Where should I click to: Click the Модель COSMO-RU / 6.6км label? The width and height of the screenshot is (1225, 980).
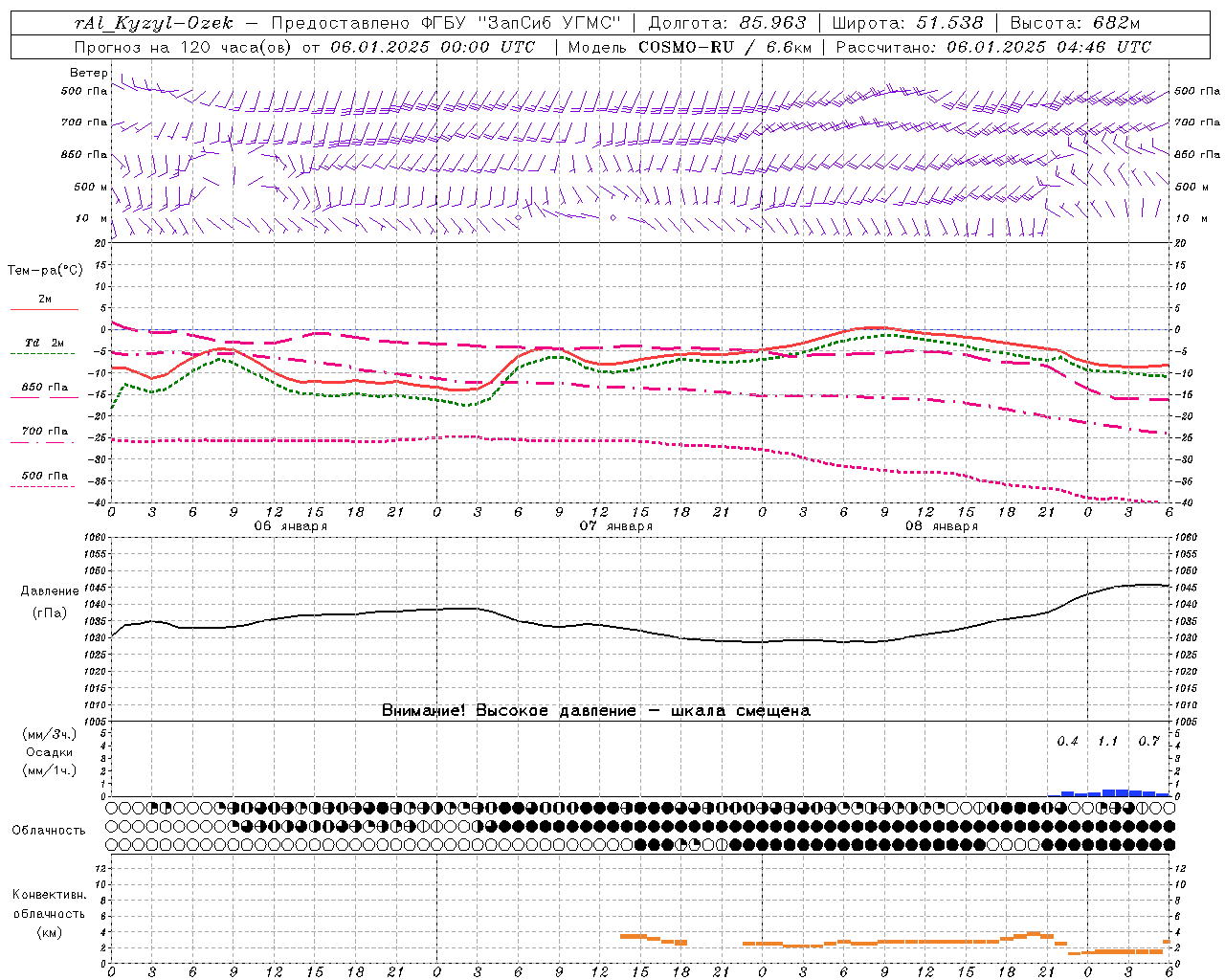[x=690, y=47]
